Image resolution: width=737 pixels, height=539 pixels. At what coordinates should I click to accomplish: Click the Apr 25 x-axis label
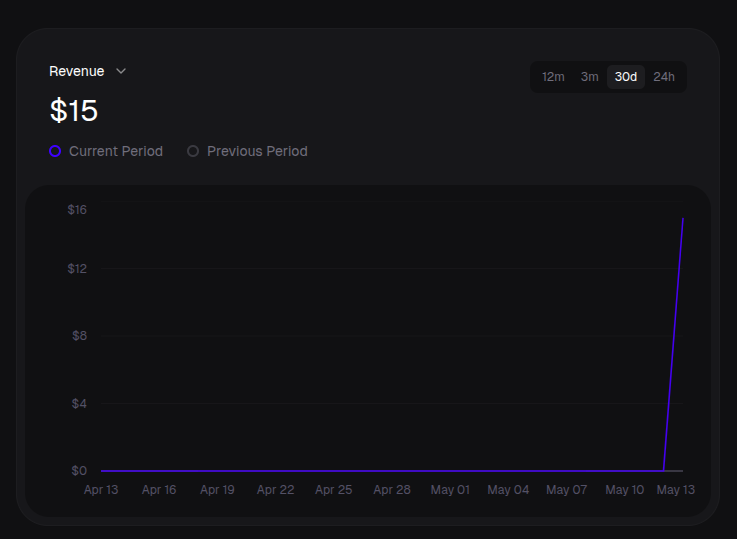(334, 490)
